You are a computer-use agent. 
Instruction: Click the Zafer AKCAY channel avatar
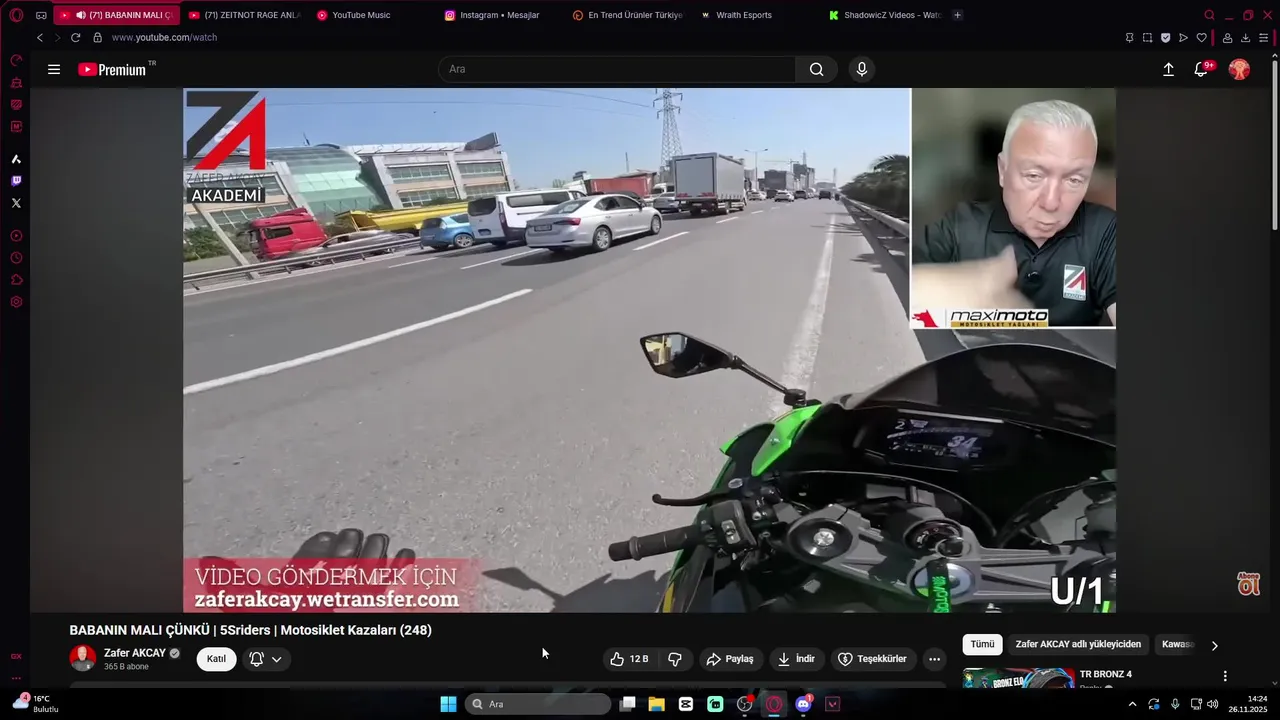tap(83, 658)
